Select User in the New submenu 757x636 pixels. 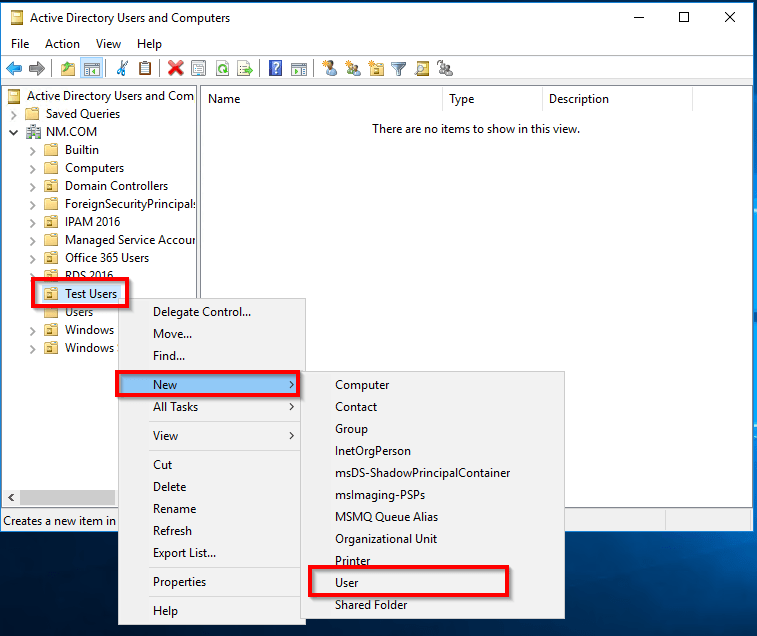coord(433,583)
